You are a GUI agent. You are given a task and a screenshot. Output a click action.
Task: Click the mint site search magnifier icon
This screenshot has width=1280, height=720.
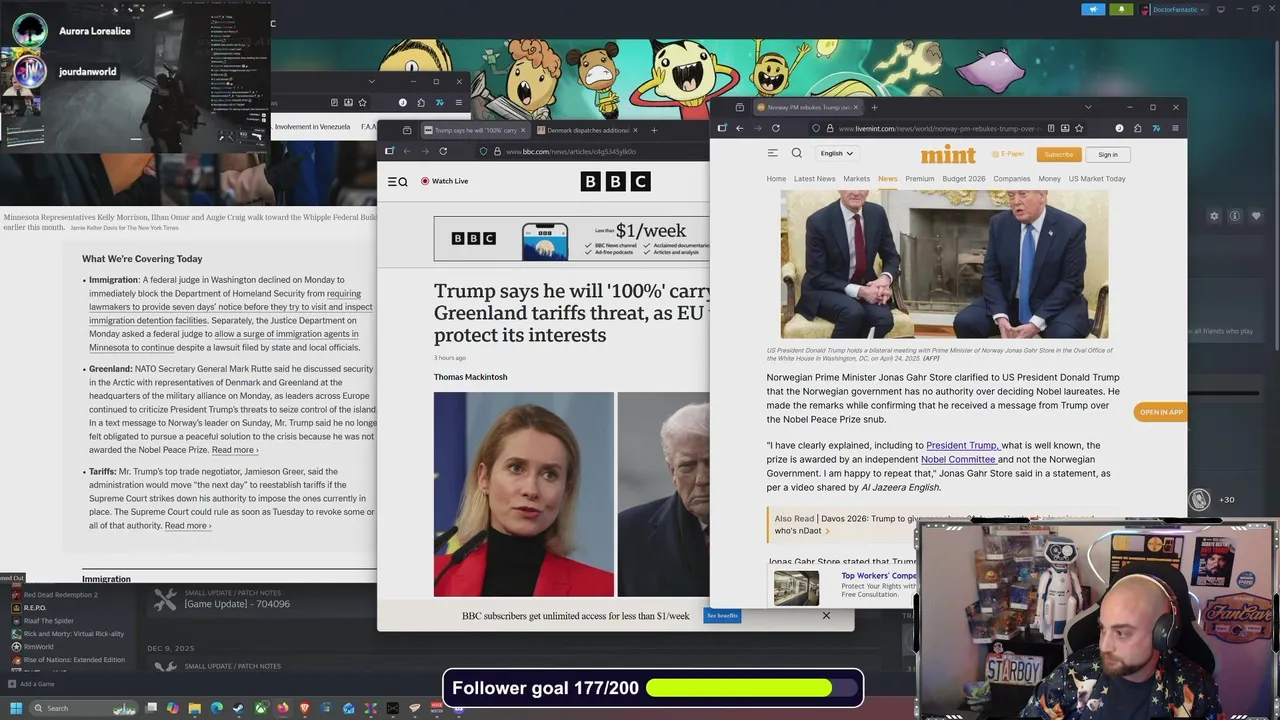coord(796,153)
